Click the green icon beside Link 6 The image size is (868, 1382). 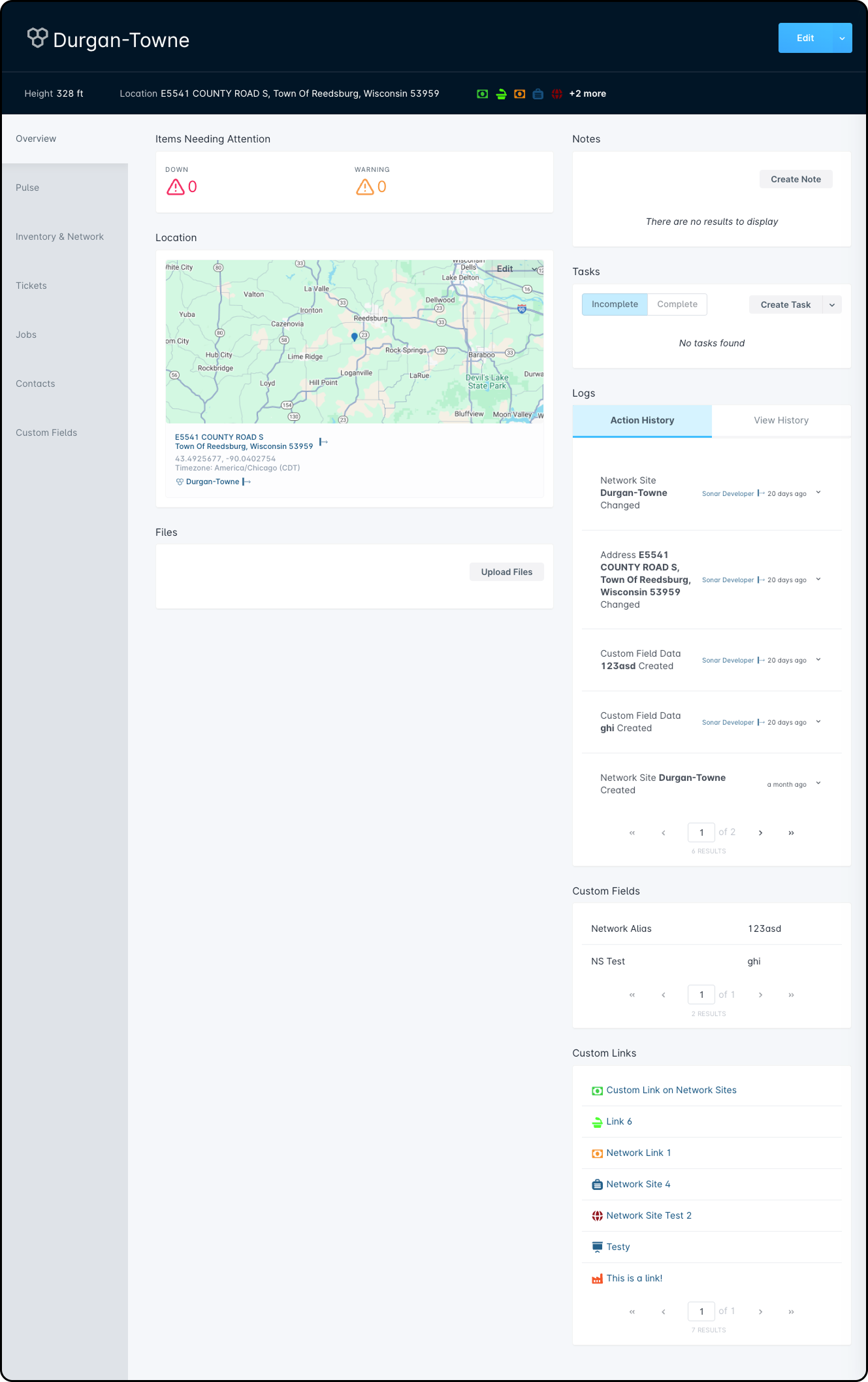click(x=597, y=1122)
